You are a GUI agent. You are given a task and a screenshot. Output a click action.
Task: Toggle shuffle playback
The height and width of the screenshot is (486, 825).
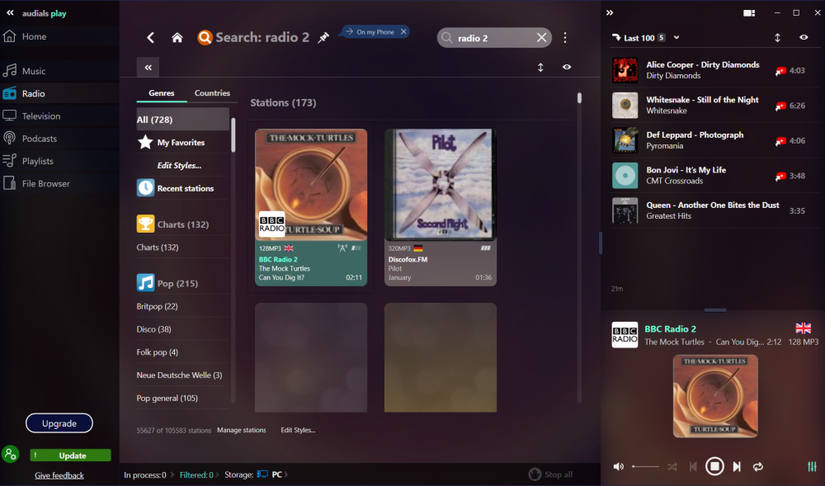(x=672, y=467)
